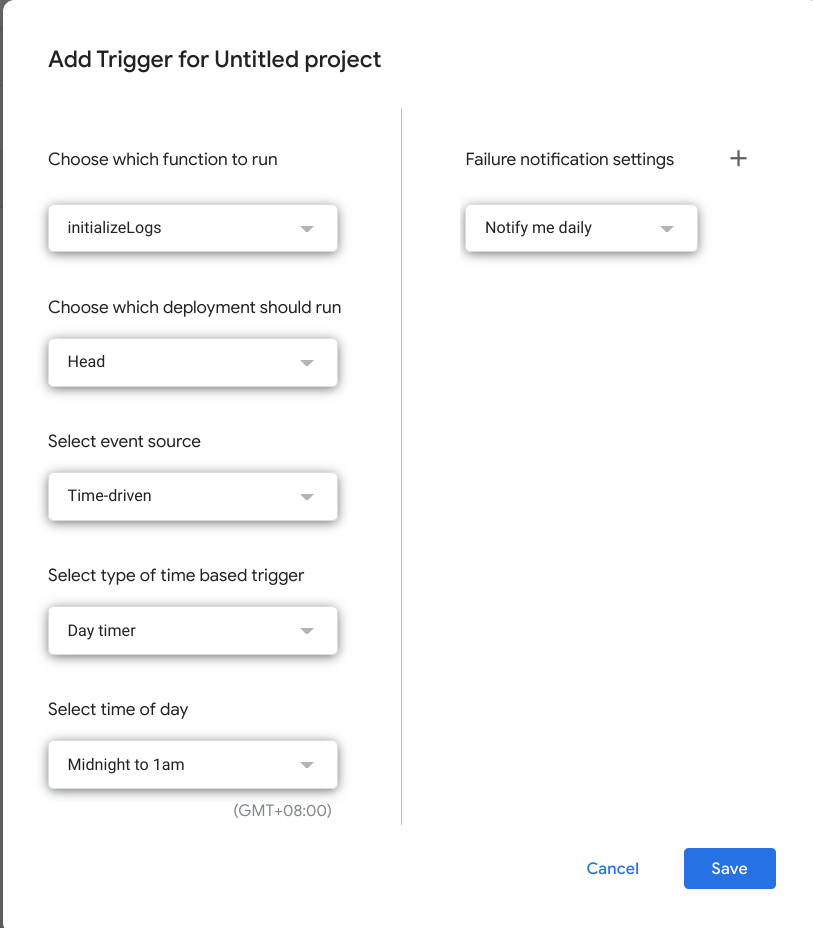Image resolution: width=813 pixels, height=928 pixels.
Task: Click the Select event source label
Action: click(x=124, y=441)
